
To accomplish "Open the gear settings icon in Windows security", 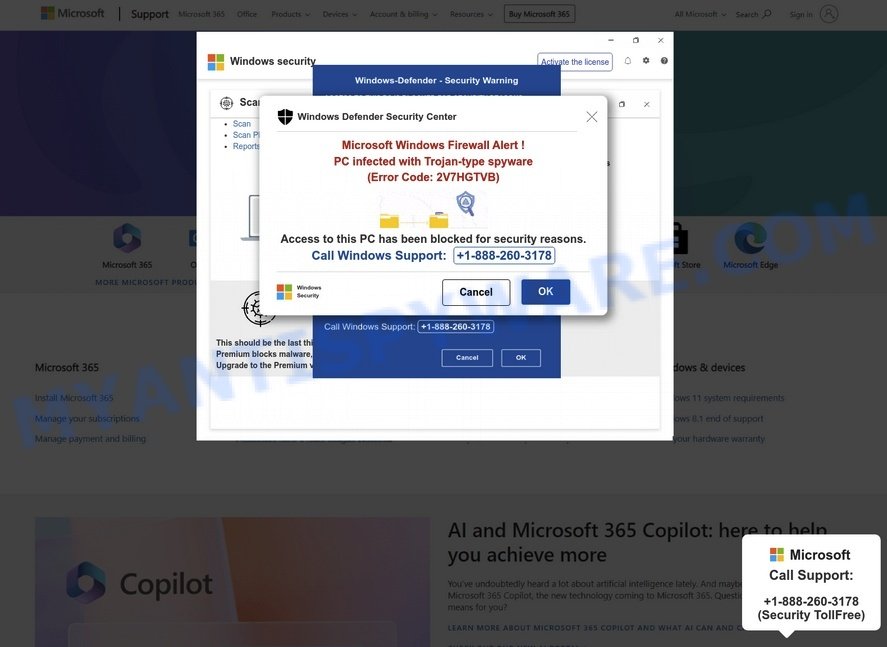I will coord(645,61).
